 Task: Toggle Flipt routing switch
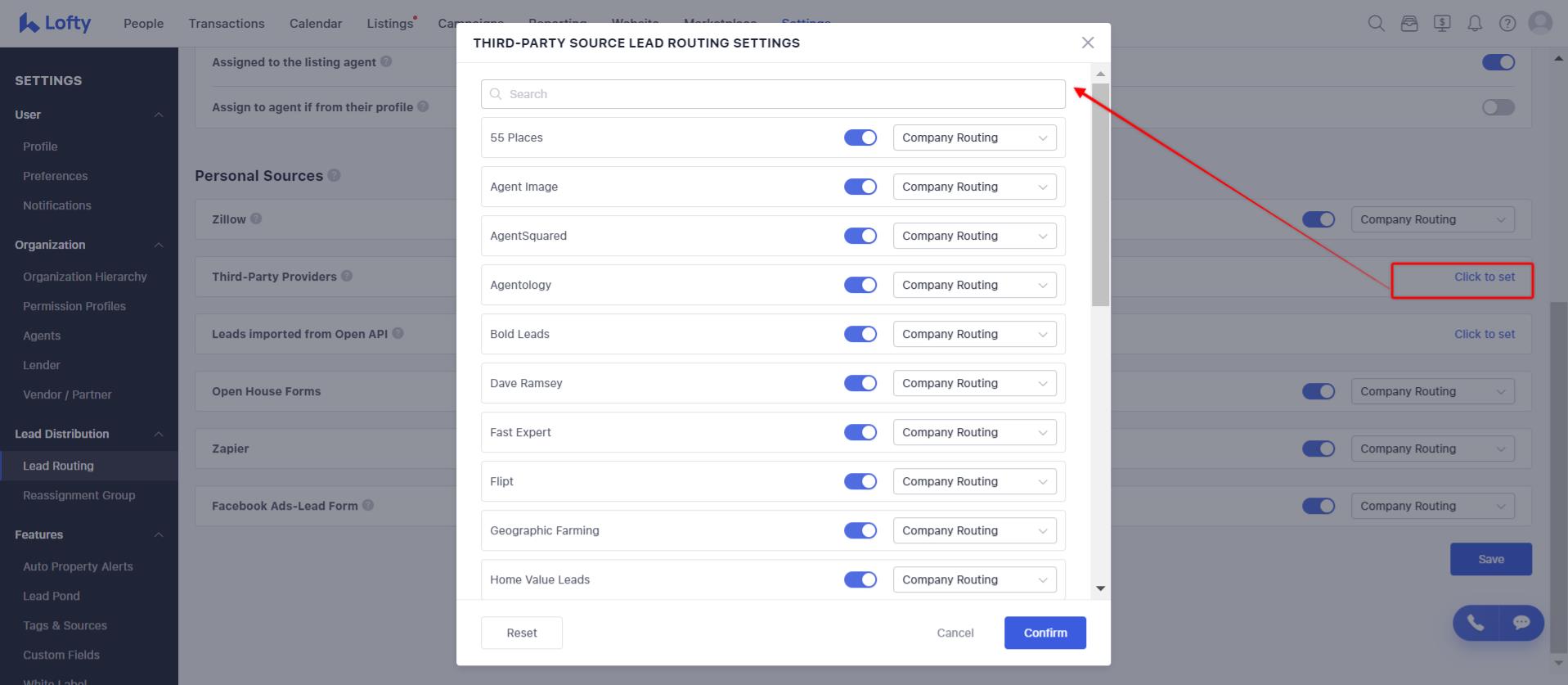(860, 481)
